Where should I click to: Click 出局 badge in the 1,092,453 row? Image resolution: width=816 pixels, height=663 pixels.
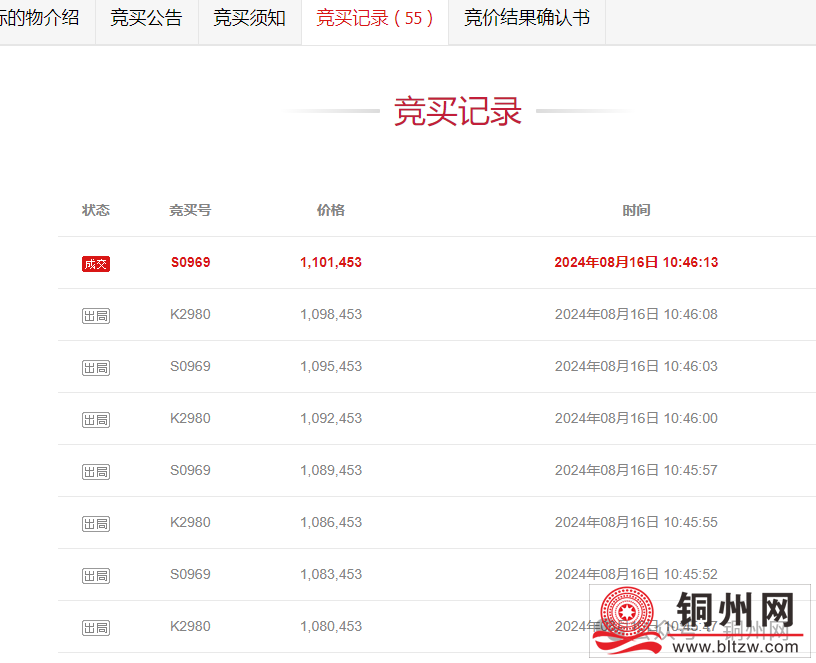[x=96, y=420]
